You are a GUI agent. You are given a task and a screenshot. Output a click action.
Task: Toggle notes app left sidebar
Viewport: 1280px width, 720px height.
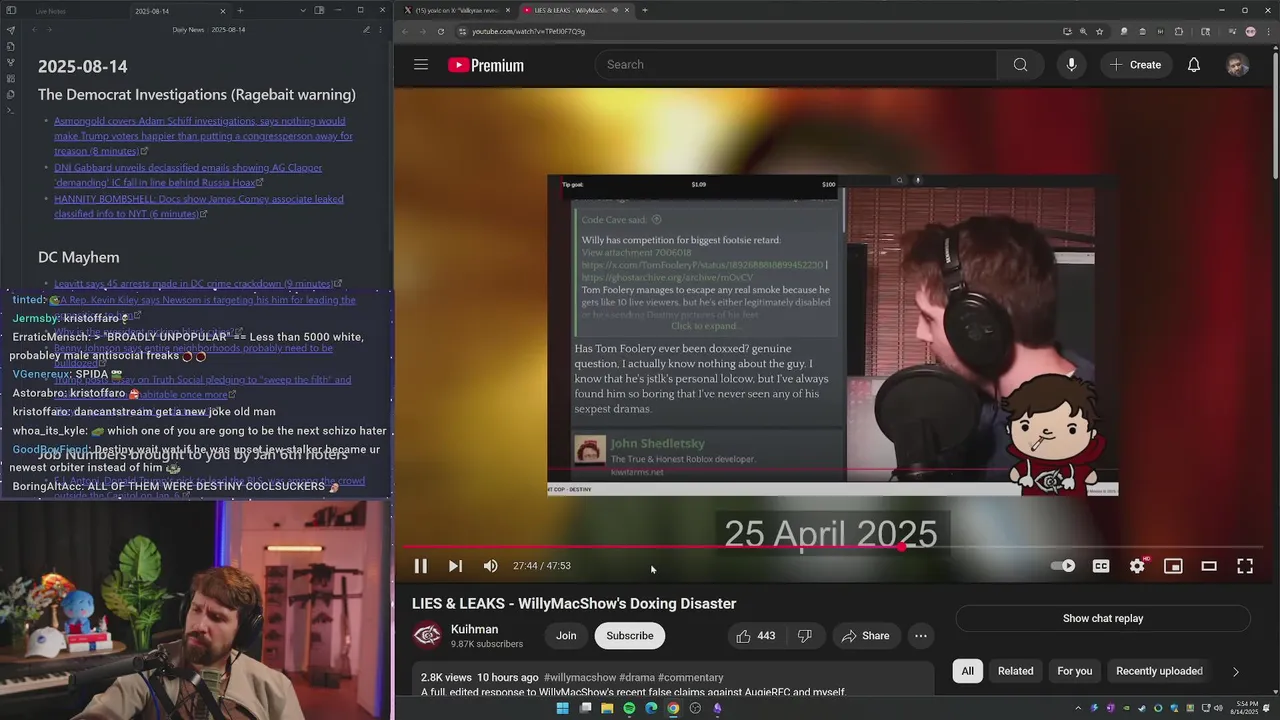[x=11, y=10]
